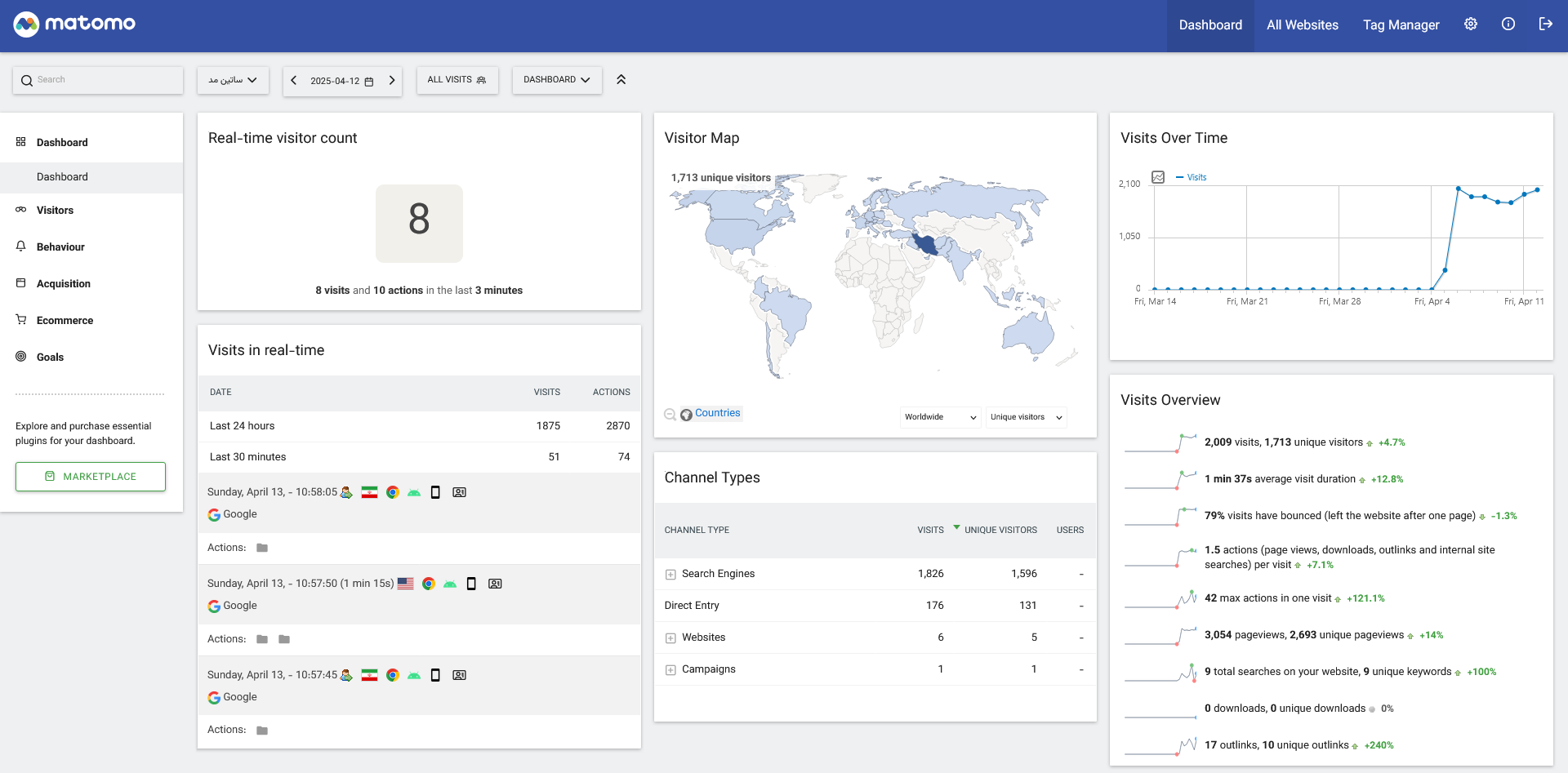Switch to the Dashboard top tab
The width and height of the screenshot is (1568, 773).
pos(1210,25)
